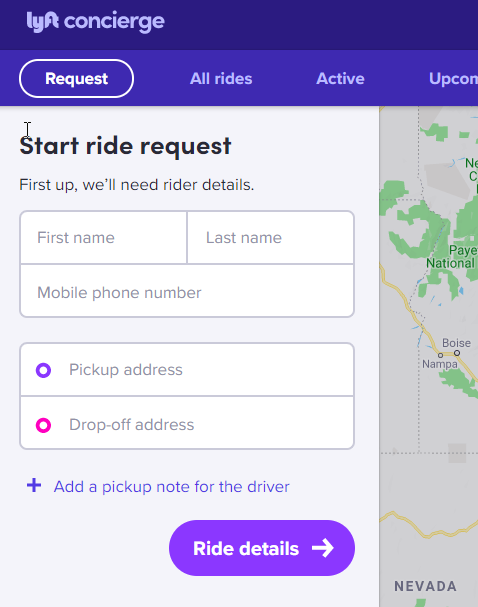Image resolution: width=478 pixels, height=607 pixels.
Task: Click the Lyft concierge logo
Action: pos(96,22)
